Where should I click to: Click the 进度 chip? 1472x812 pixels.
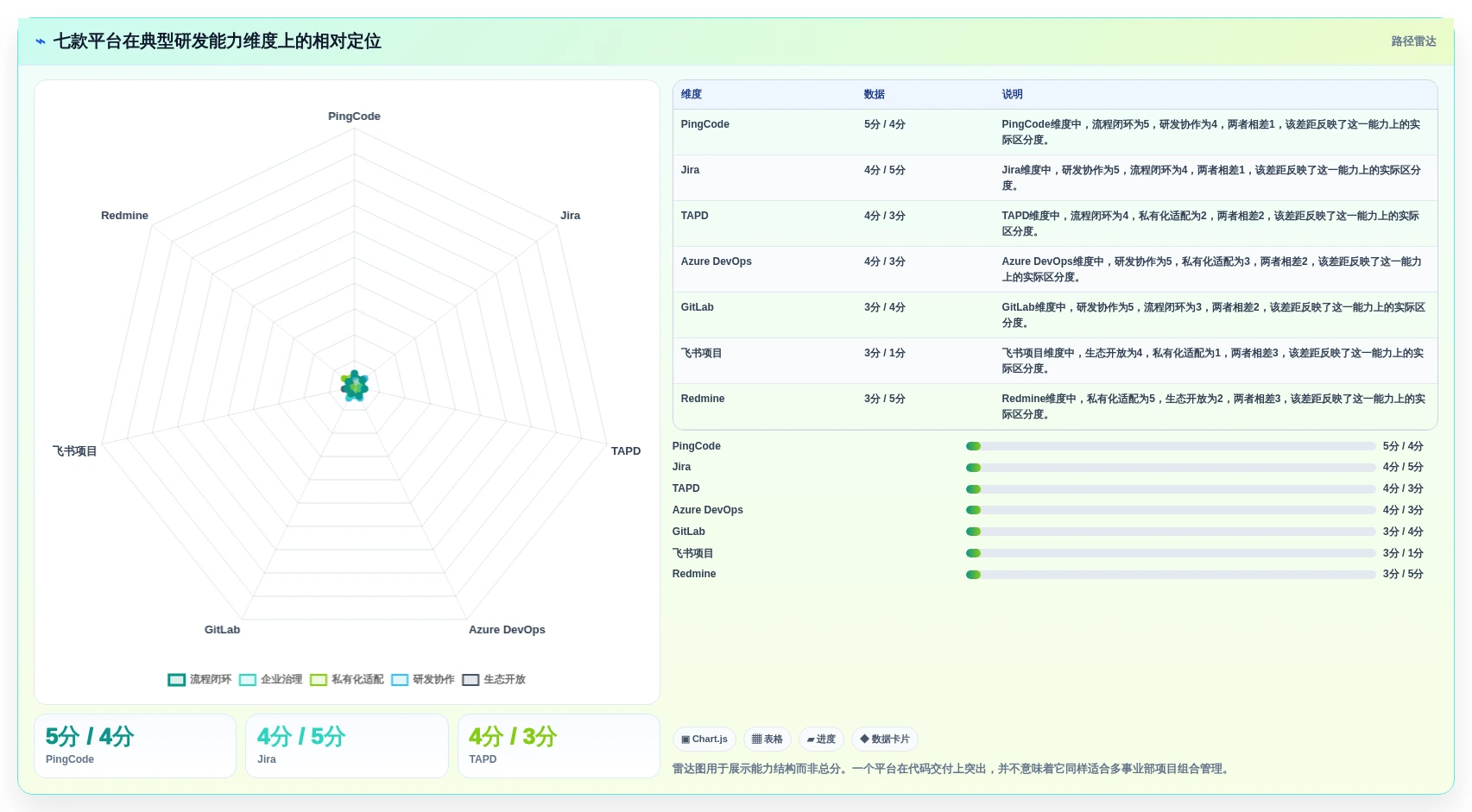(821, 740)
